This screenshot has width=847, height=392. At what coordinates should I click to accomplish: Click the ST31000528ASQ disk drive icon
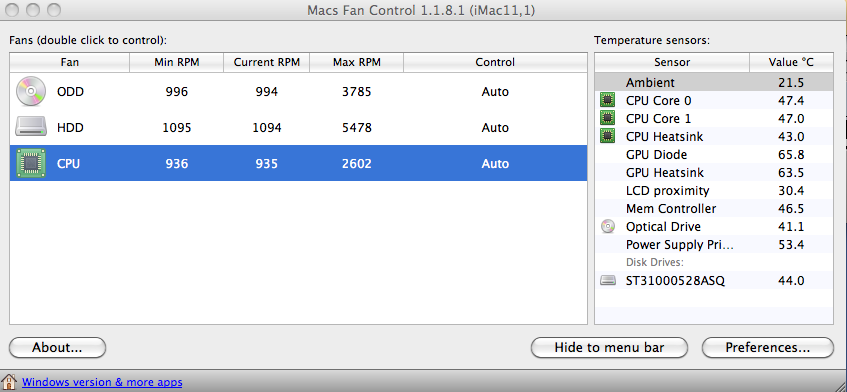(608, 281)
